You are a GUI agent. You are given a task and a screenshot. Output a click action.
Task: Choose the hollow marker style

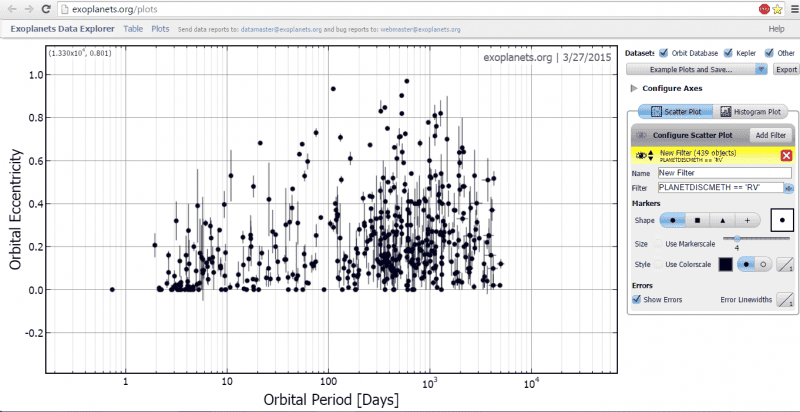(763, 264)
